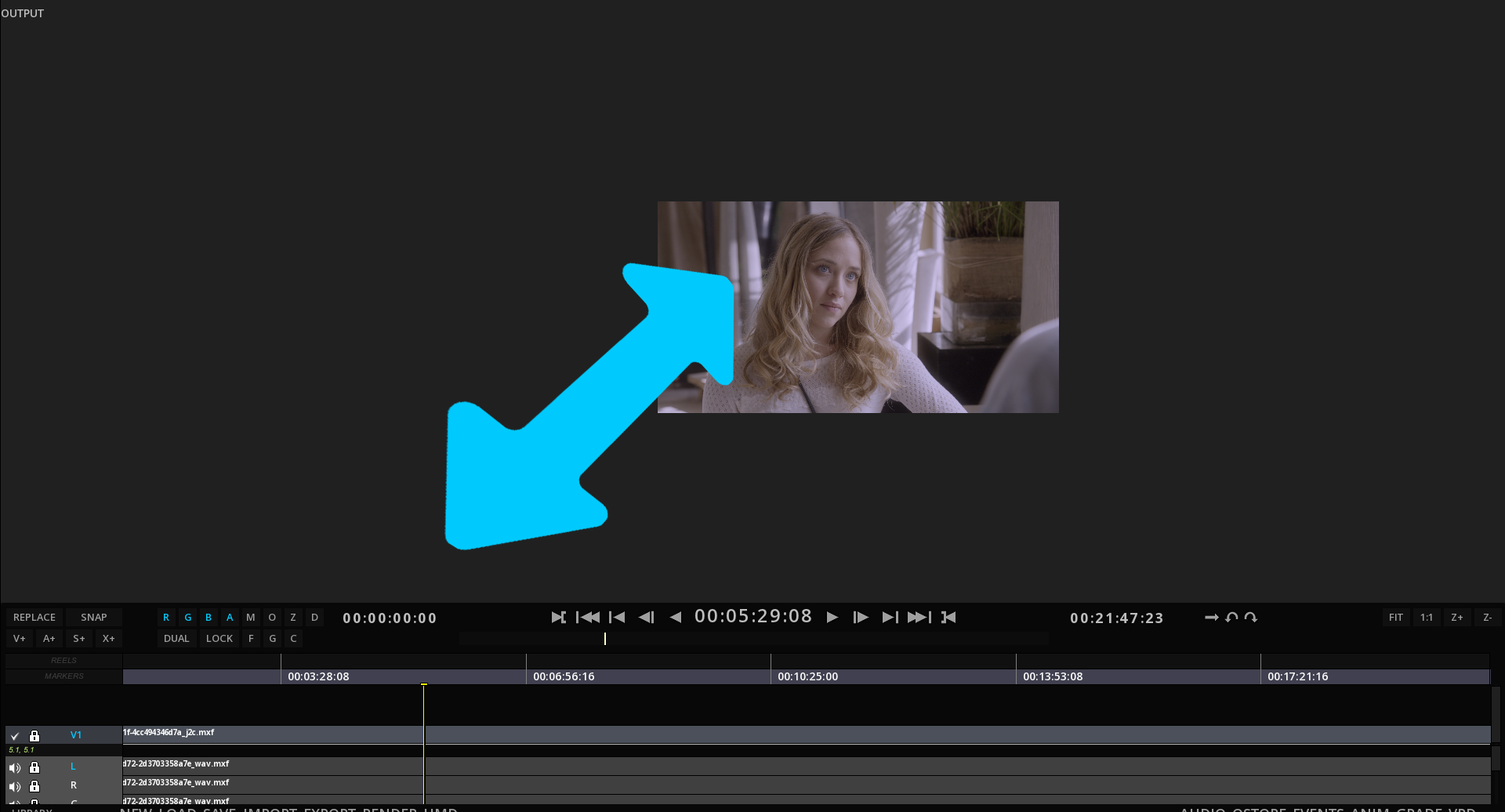Start forward playback with the play button
Viewport: 1505px width, 812px height.
click(832, 618)
